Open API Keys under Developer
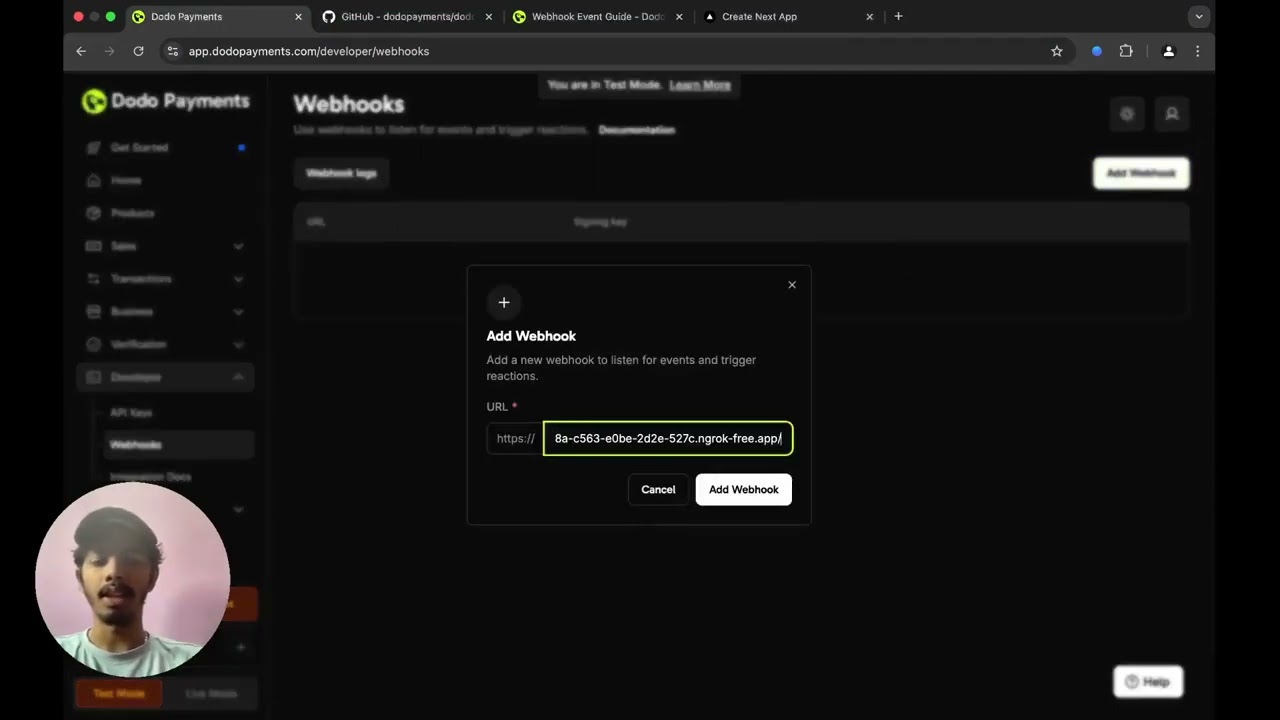Image resolution: width=1280 pixels, height=720 pixels. (x=131, y=412)
